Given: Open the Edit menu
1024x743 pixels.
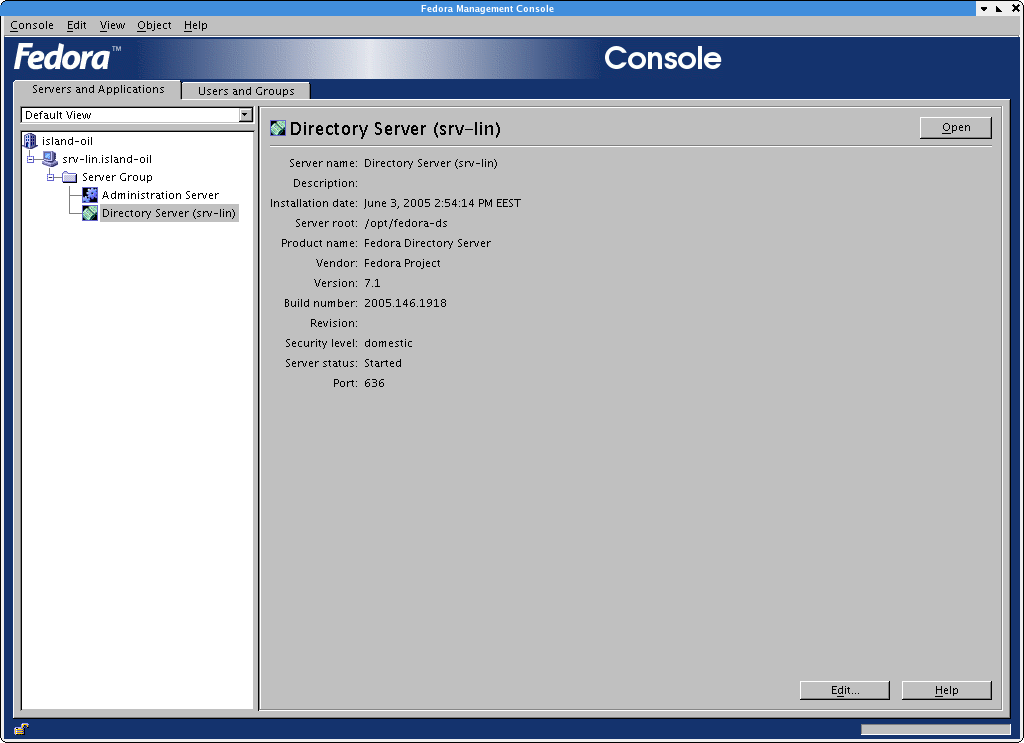Looking at the screenshot, I should 76,25.
